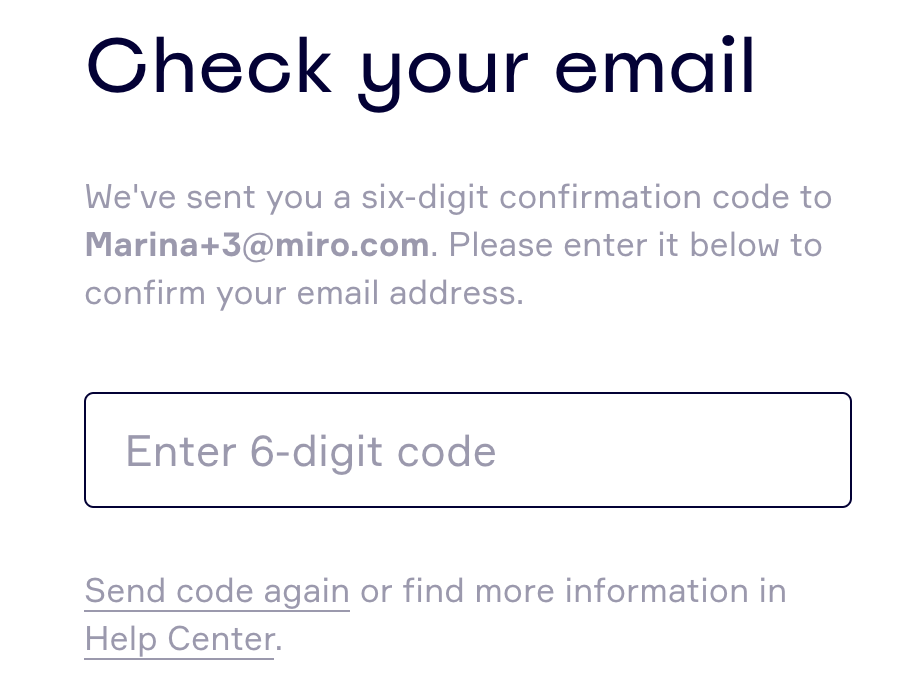Click the Enter 6-digit code input field

point(467,450)
